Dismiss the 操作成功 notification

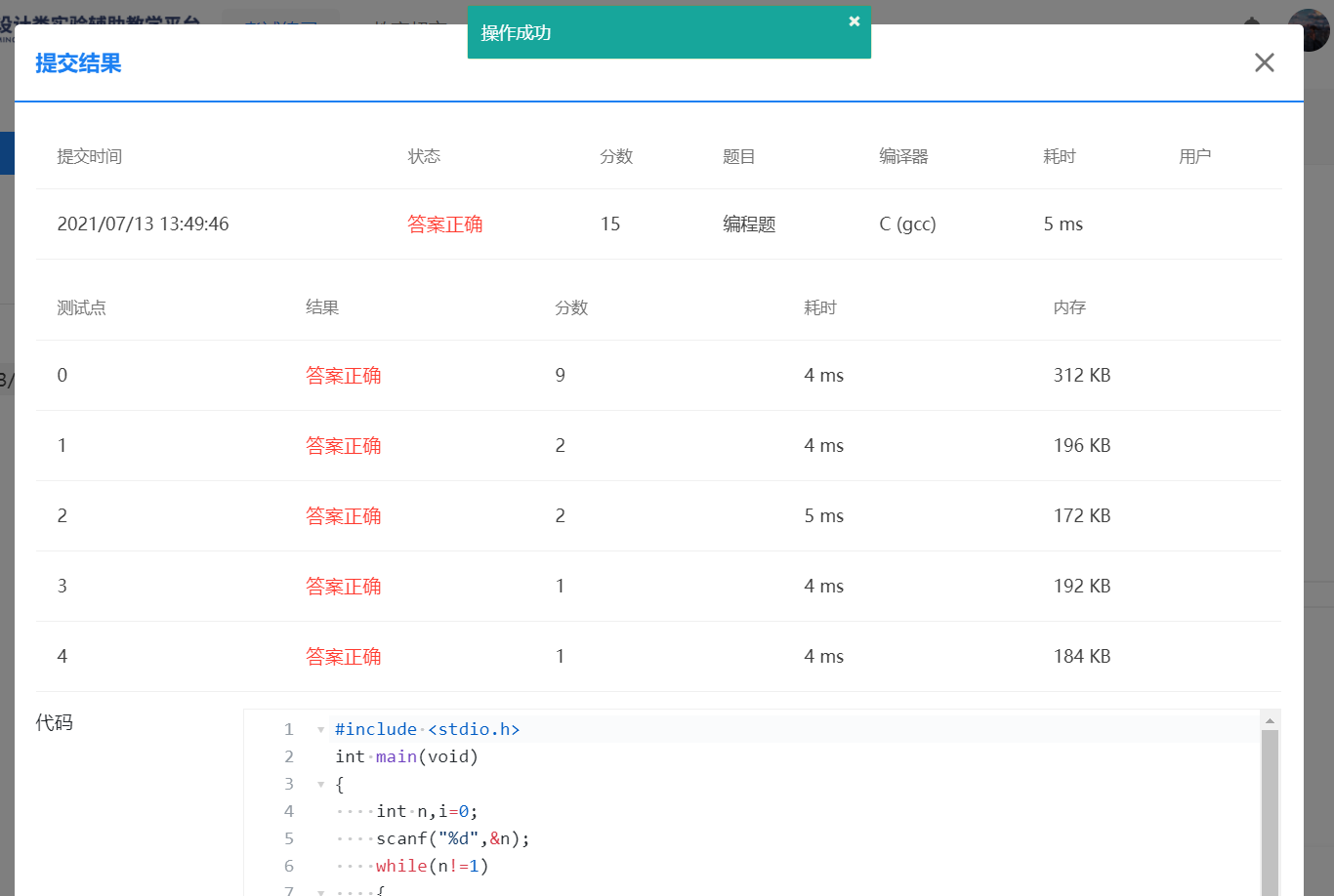(x=855, y=20)
